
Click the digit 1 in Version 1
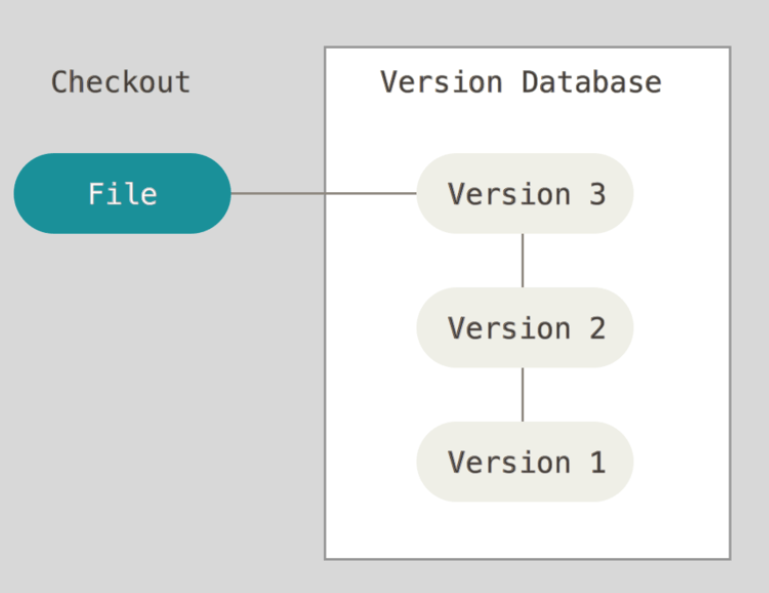(598, 462)
